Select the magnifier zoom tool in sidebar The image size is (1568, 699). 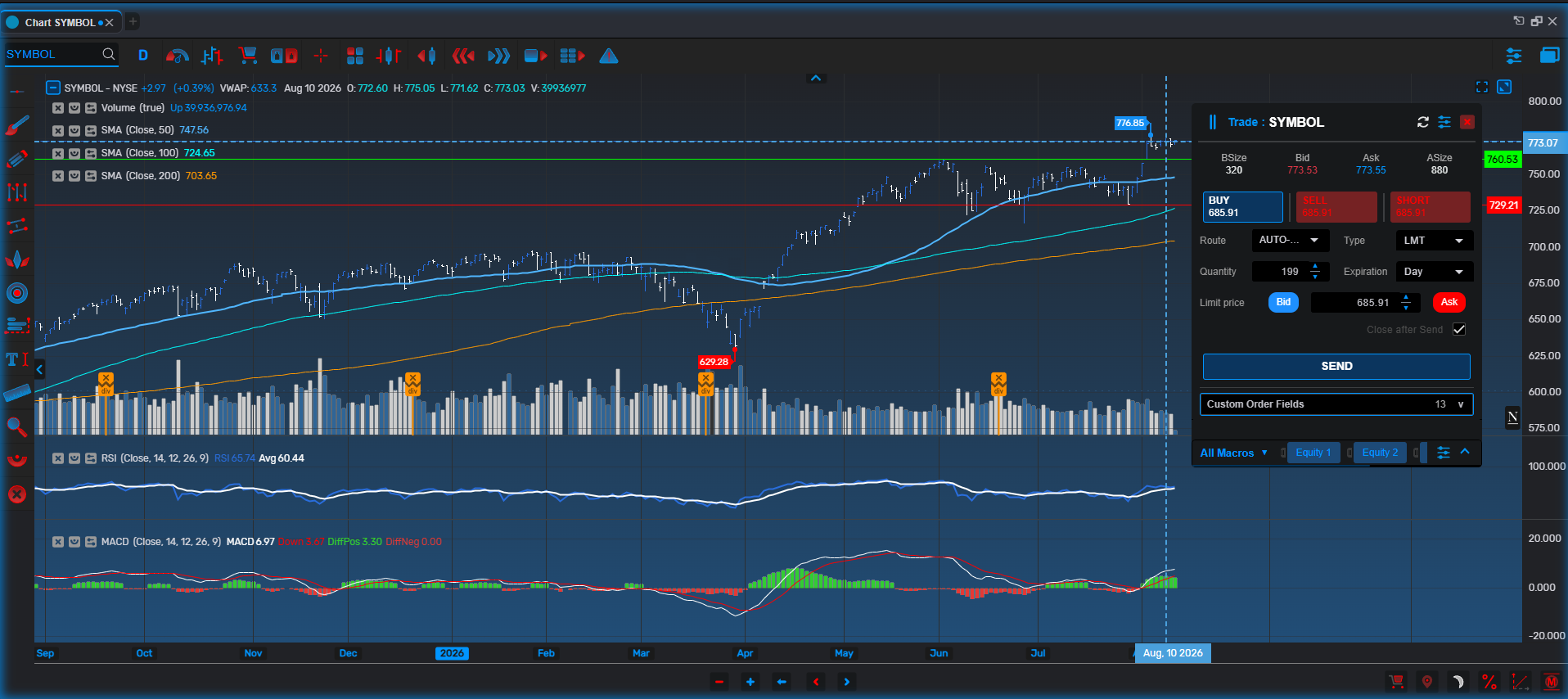17,426
